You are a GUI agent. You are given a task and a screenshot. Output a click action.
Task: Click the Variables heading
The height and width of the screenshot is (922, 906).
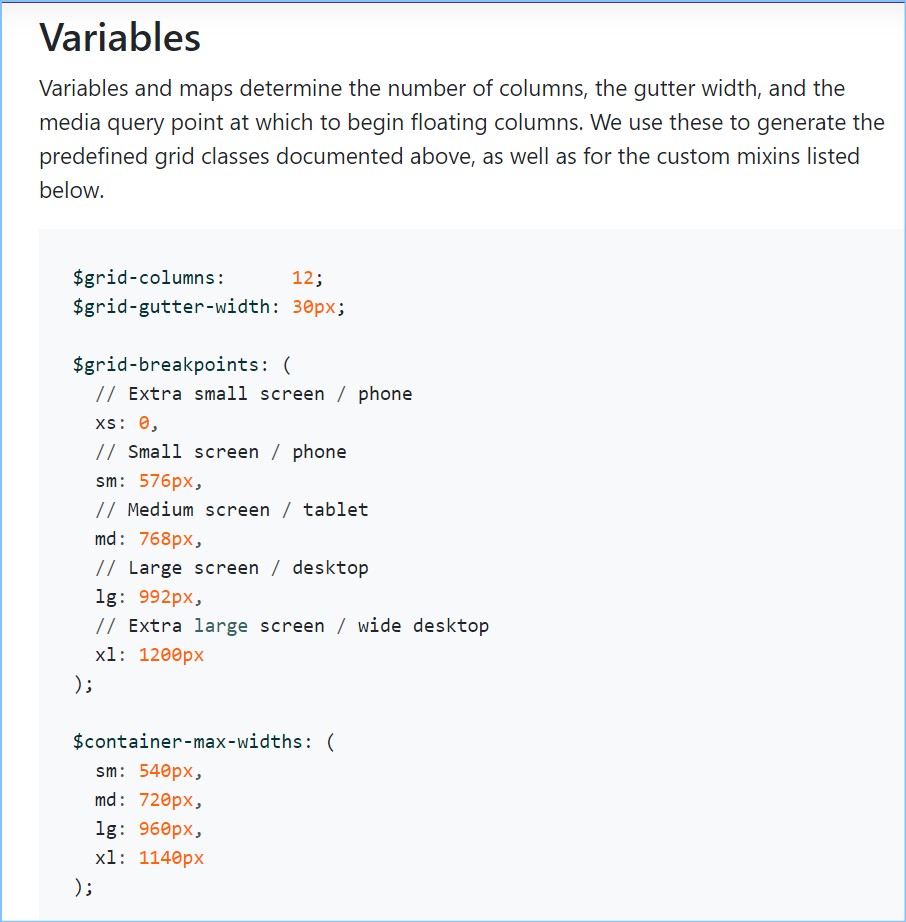tap(120, 38)
